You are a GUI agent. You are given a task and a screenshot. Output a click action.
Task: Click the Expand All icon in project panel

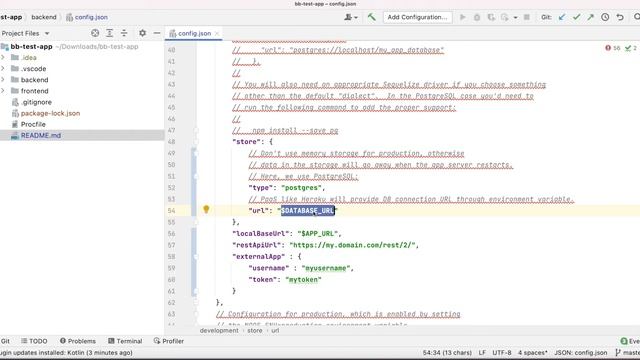click(x=109, y=33)
